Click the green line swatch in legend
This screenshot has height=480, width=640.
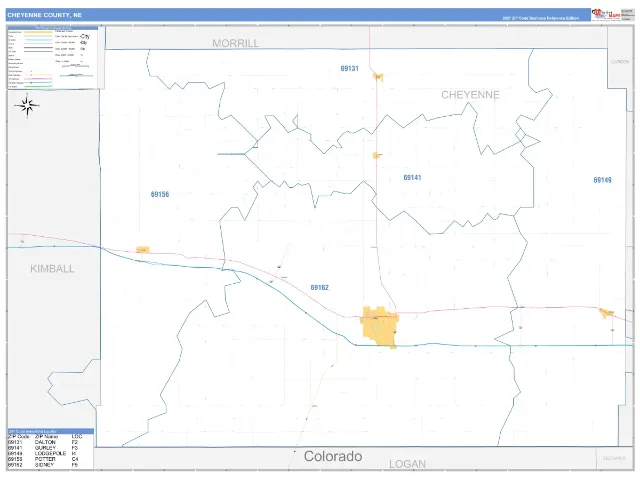38,87
